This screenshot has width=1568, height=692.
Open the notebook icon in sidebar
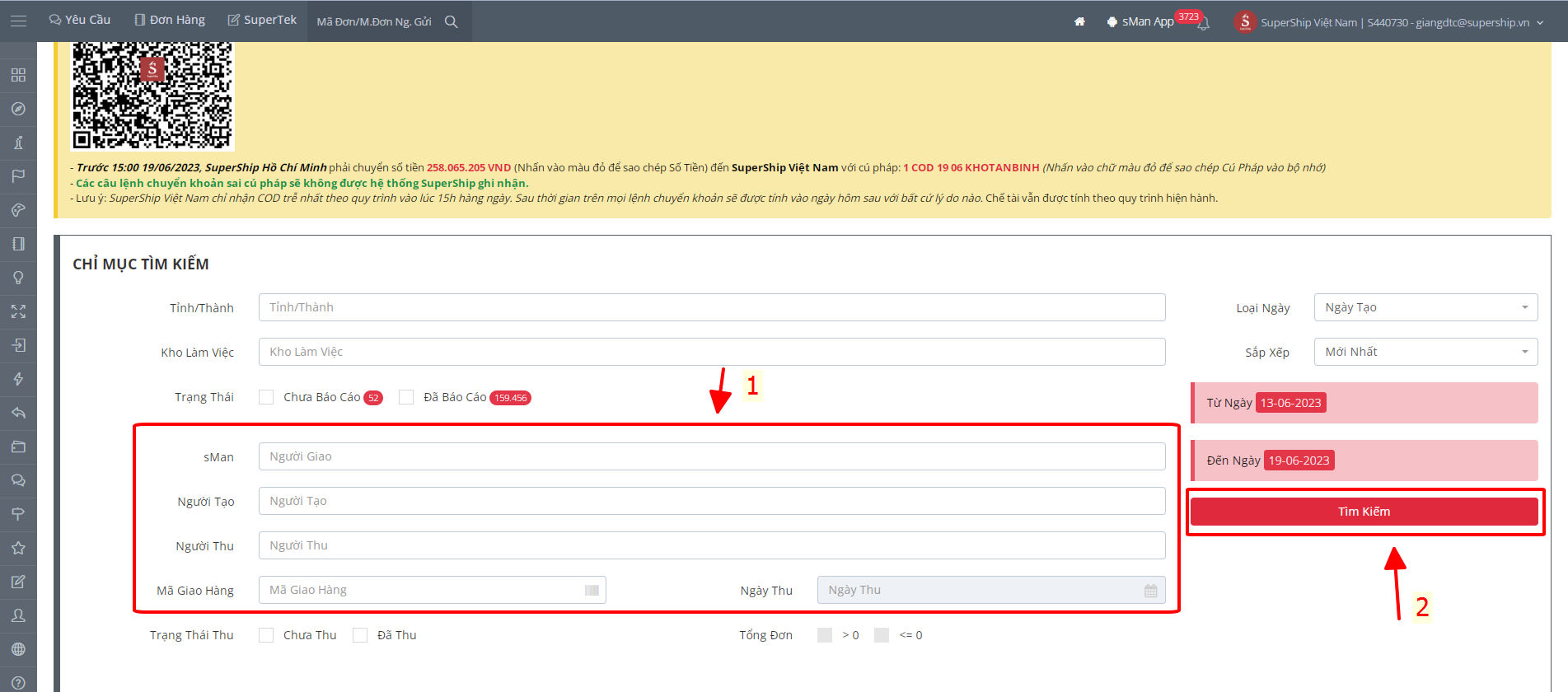18,244
